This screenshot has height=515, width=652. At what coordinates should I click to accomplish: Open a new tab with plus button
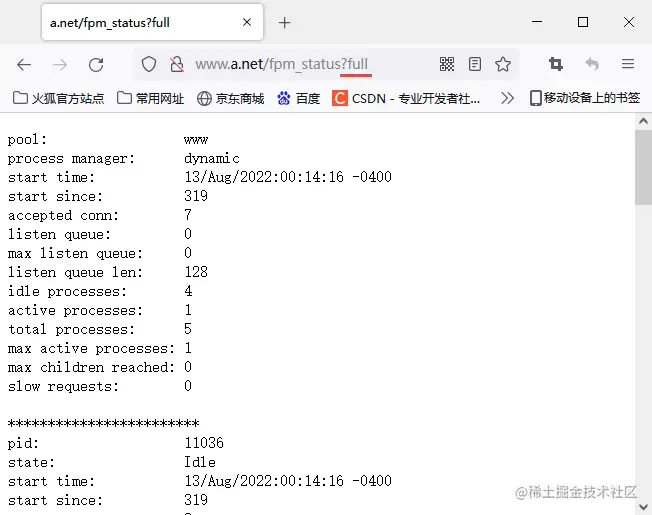284,22
